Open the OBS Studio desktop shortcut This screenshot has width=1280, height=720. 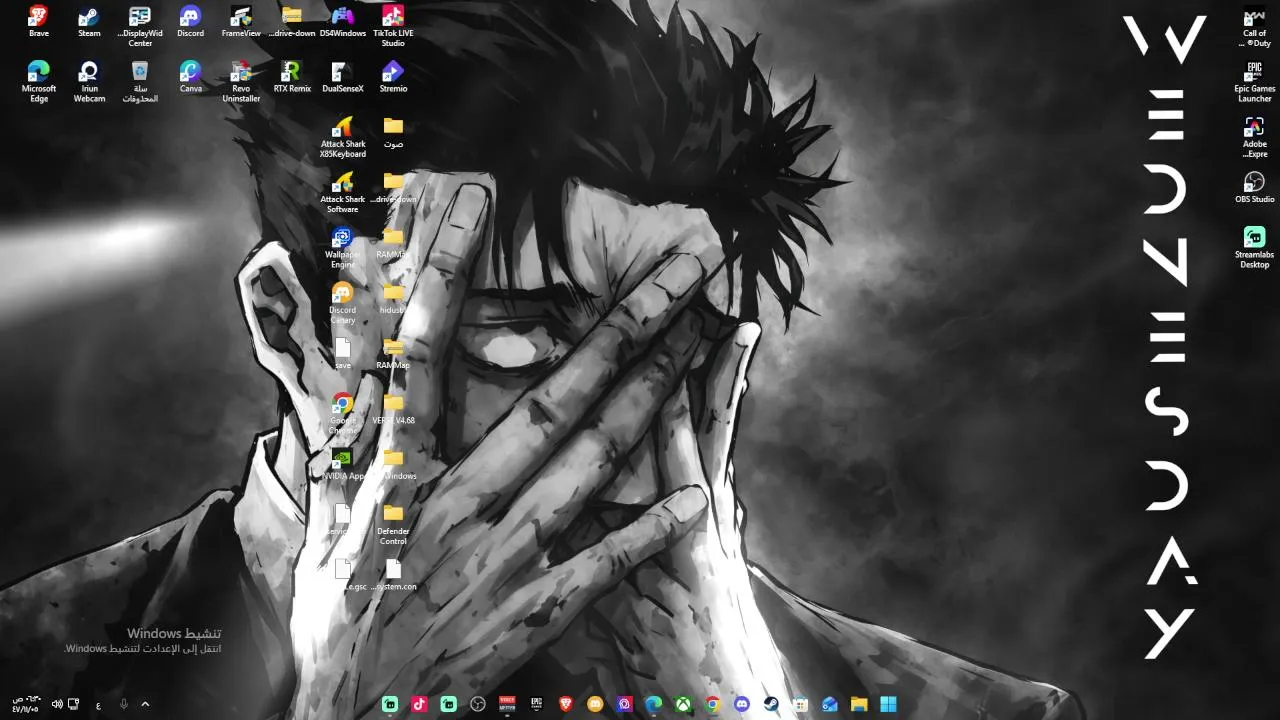point(1254,187)
